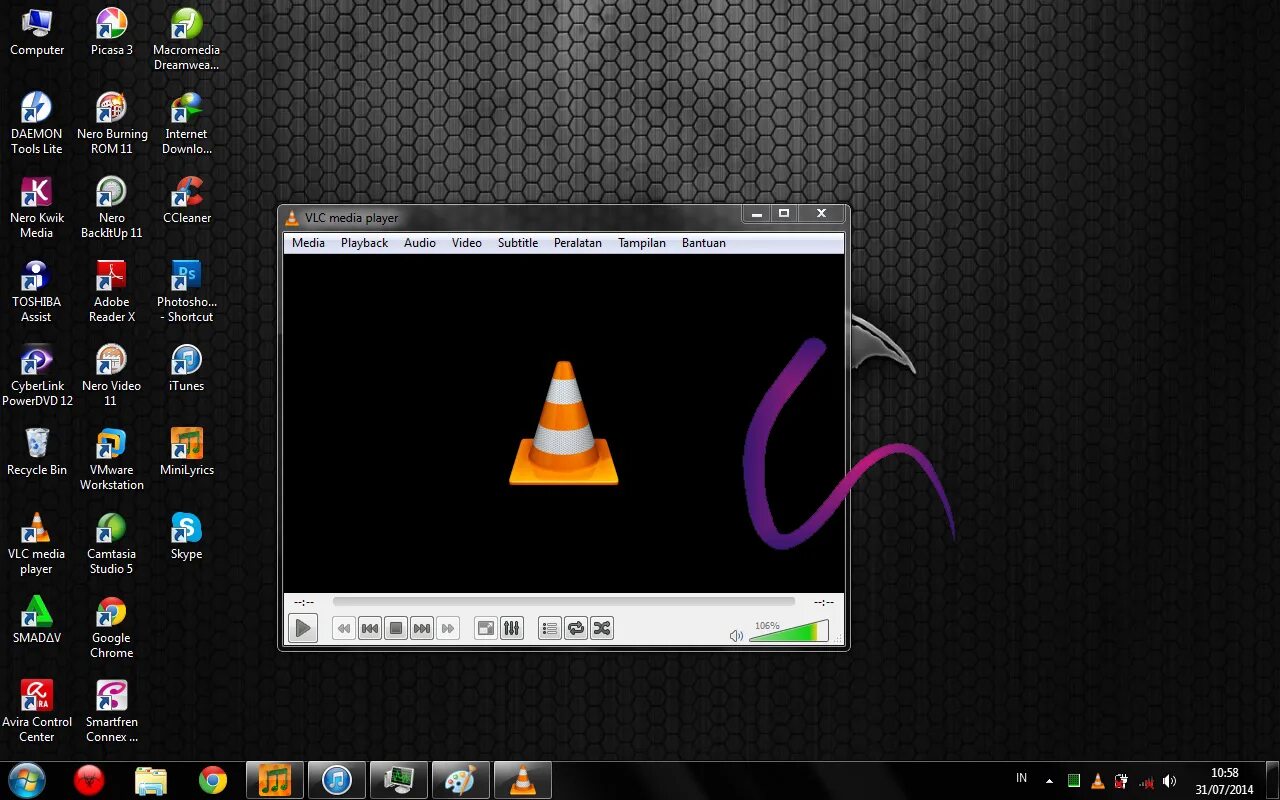Viewport: 1280px width, 800px height.
Task: Select Nero Video 11 icon
Action: [112, 376]
